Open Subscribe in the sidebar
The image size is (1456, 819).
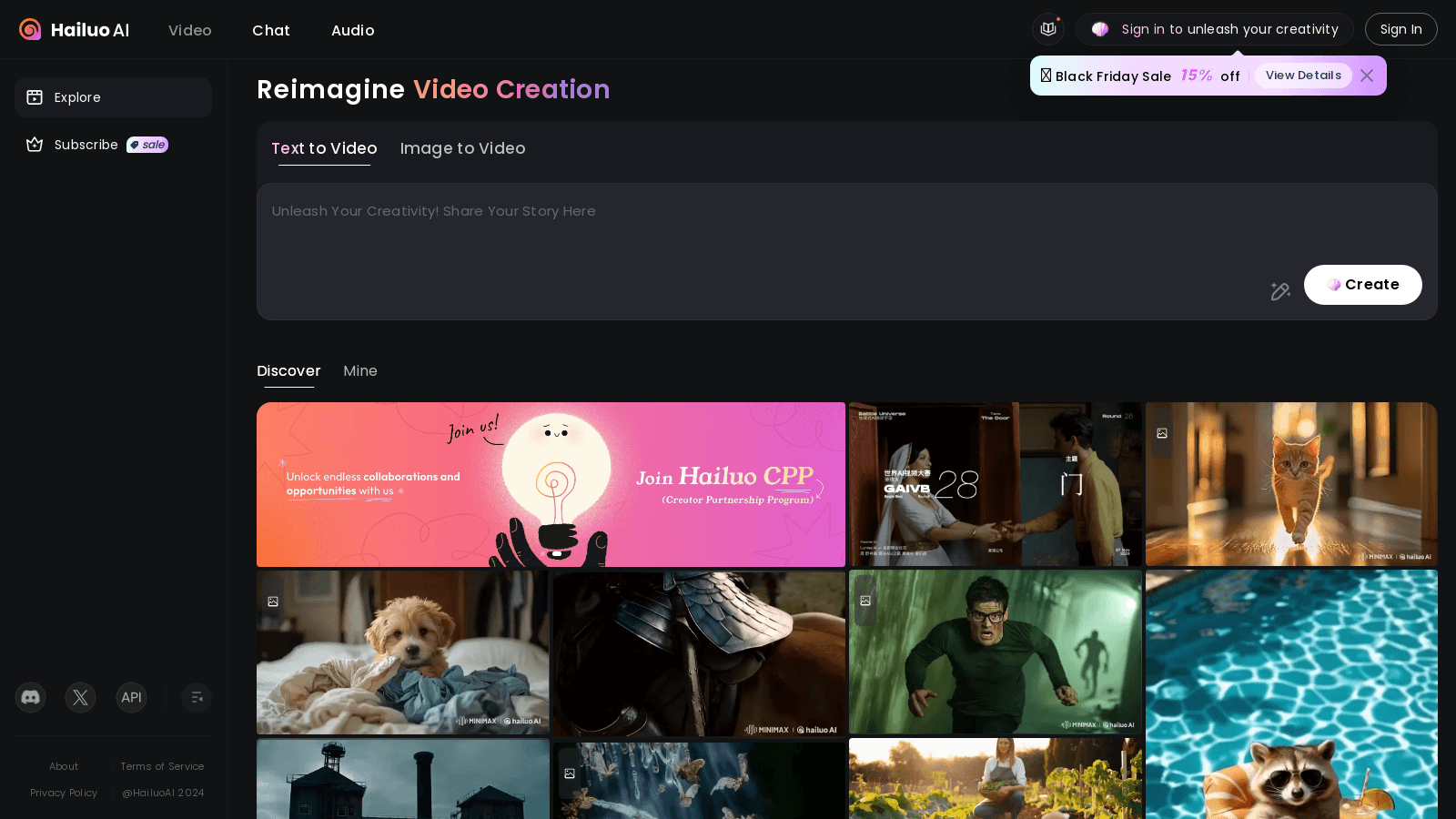[113, 145]
